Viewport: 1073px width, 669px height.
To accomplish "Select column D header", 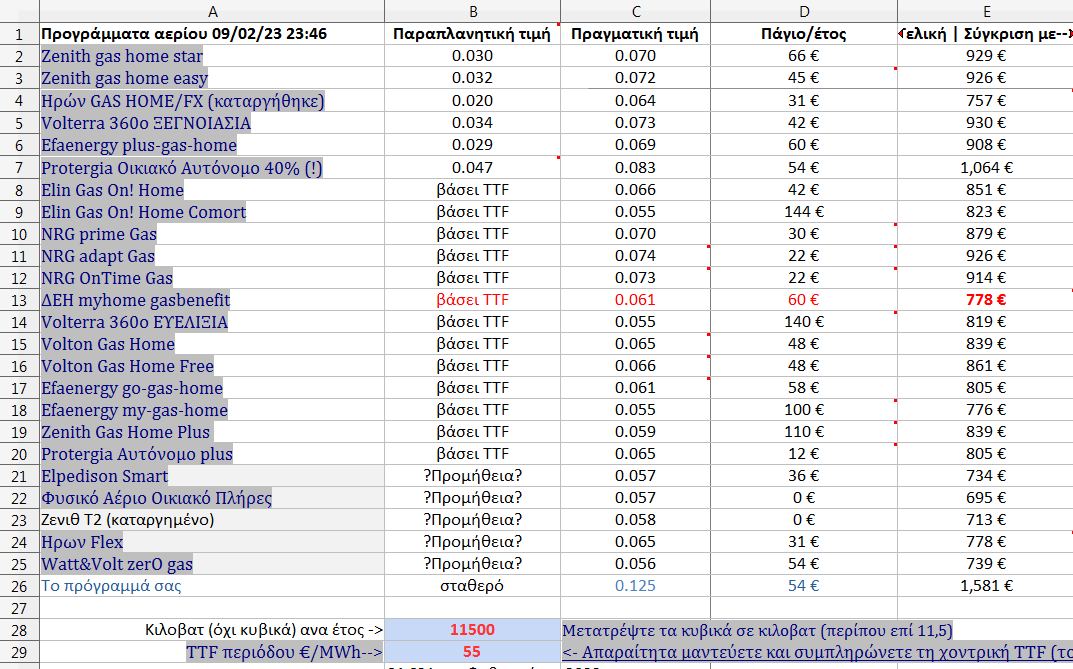I will click(804, 11).
